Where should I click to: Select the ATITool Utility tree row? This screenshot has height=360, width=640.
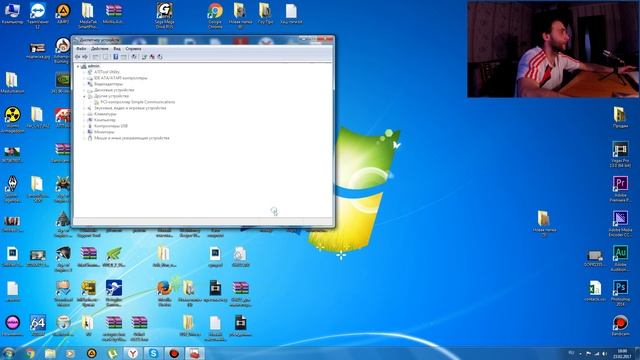pyautogui.click(x=103, y=72)
